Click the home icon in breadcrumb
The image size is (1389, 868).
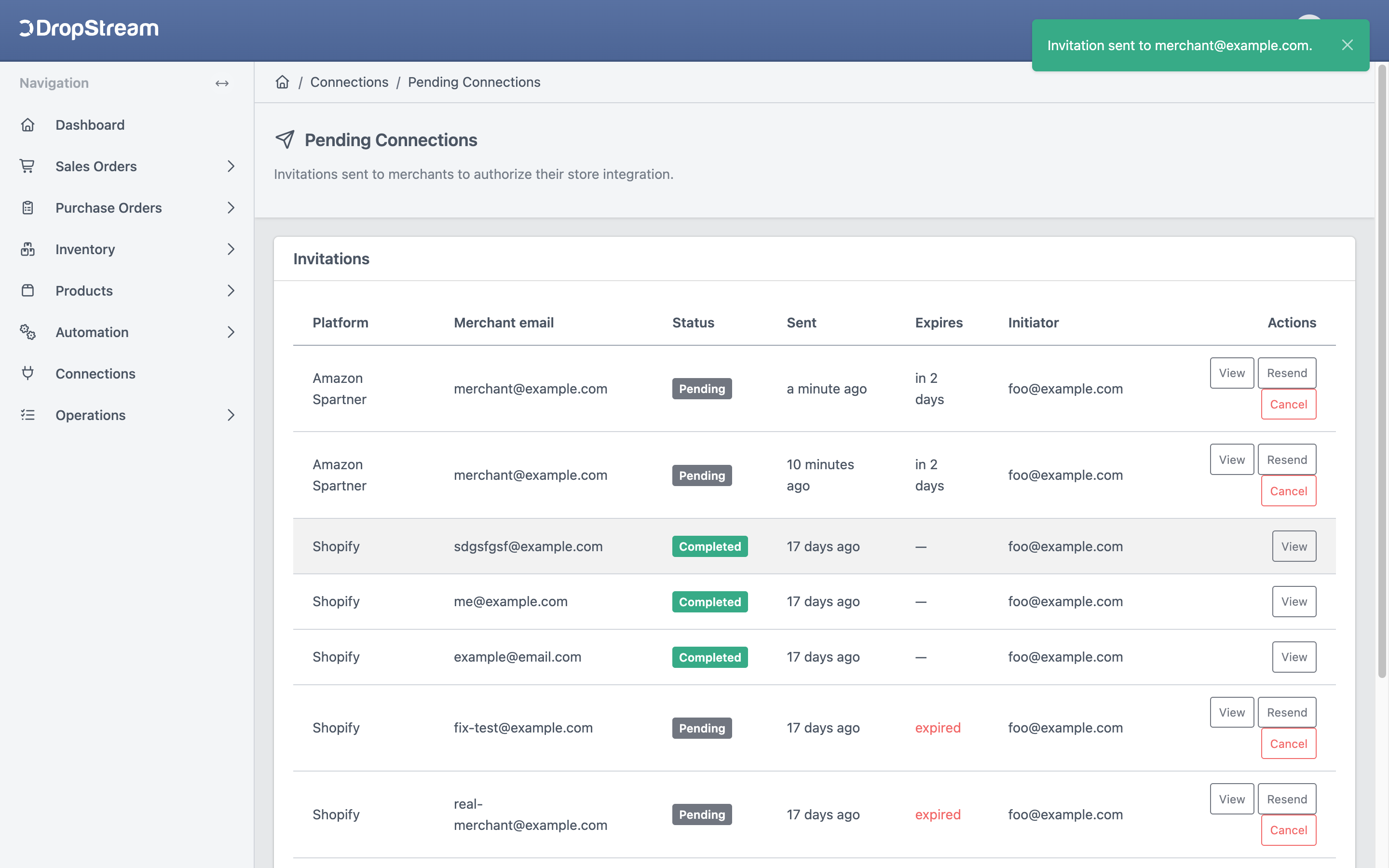282,82
